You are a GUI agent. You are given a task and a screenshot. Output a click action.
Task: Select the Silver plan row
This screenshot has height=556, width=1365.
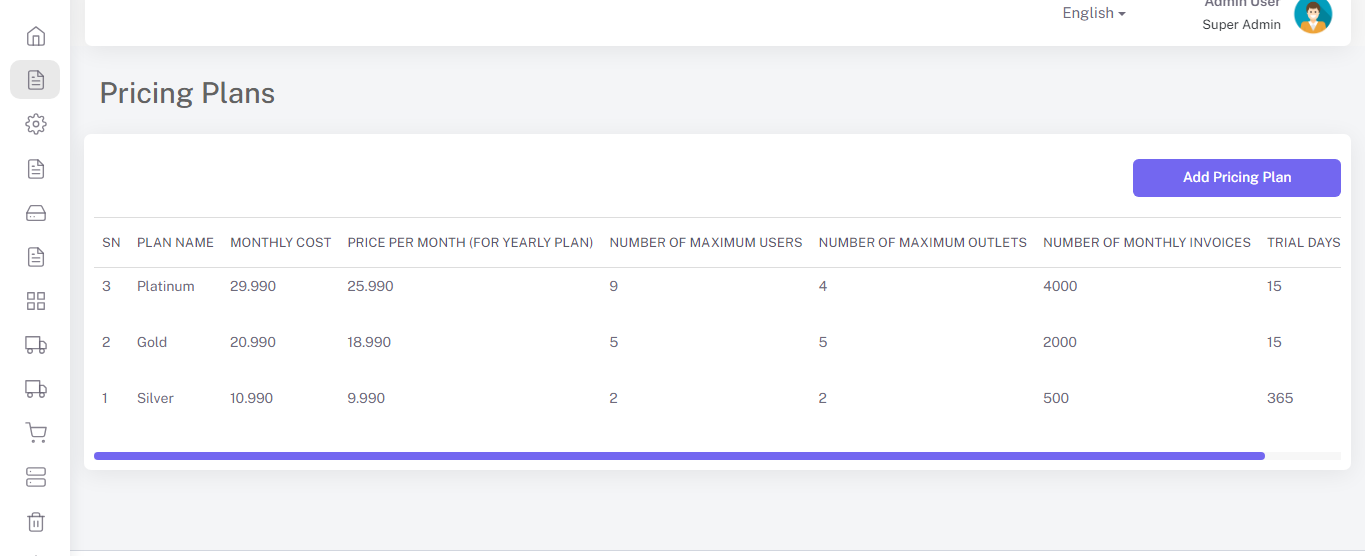coord(155,398)
